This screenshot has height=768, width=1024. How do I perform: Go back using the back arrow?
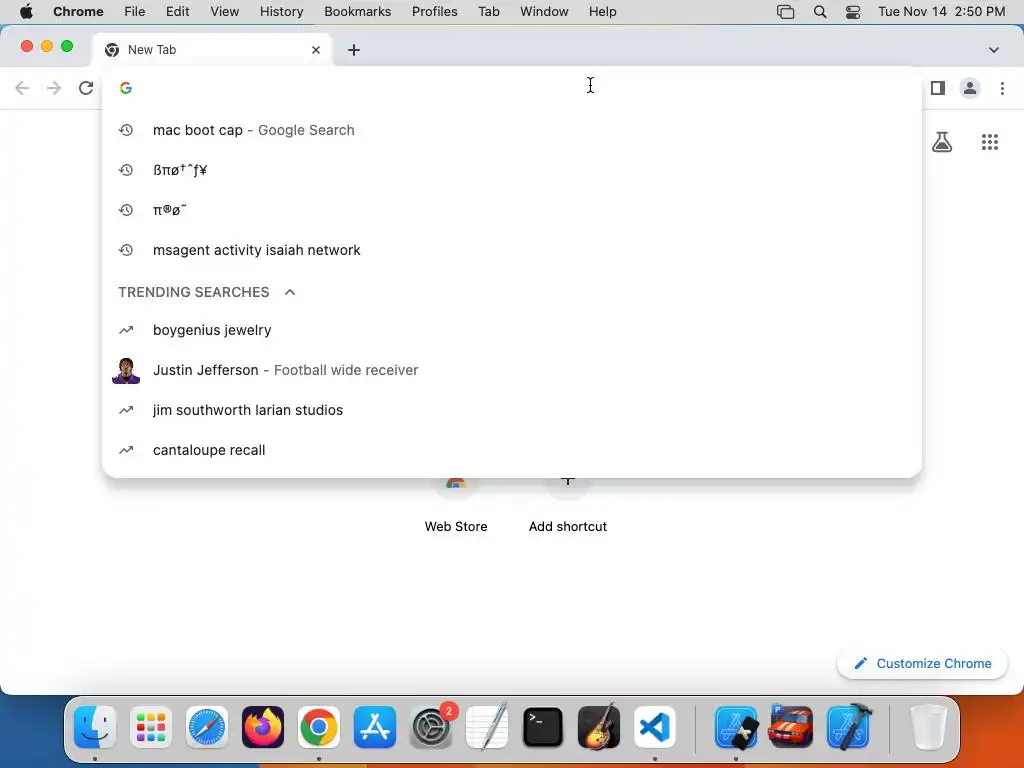[22, 88]
